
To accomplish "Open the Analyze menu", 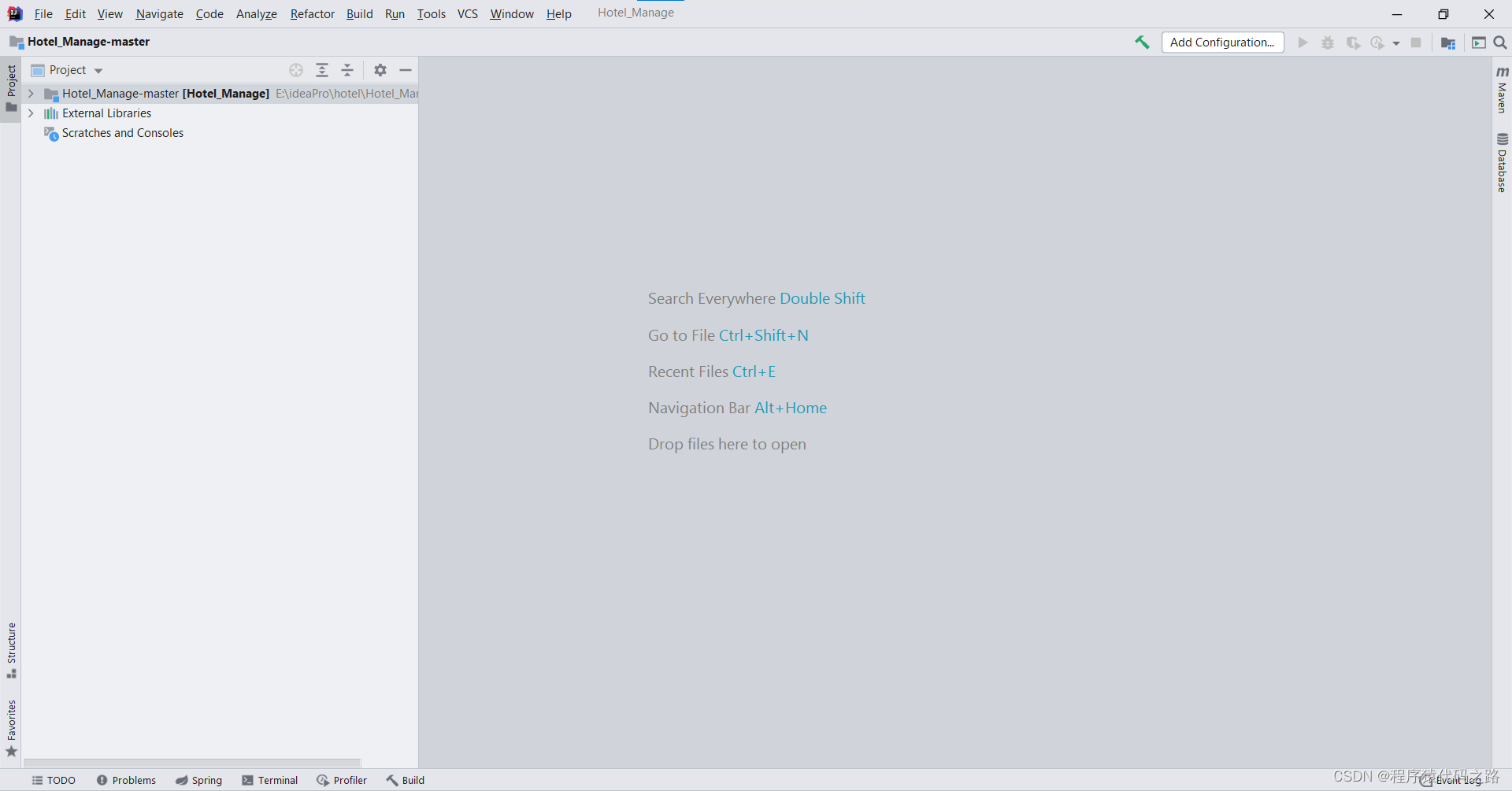I will [x=257, y=14].
